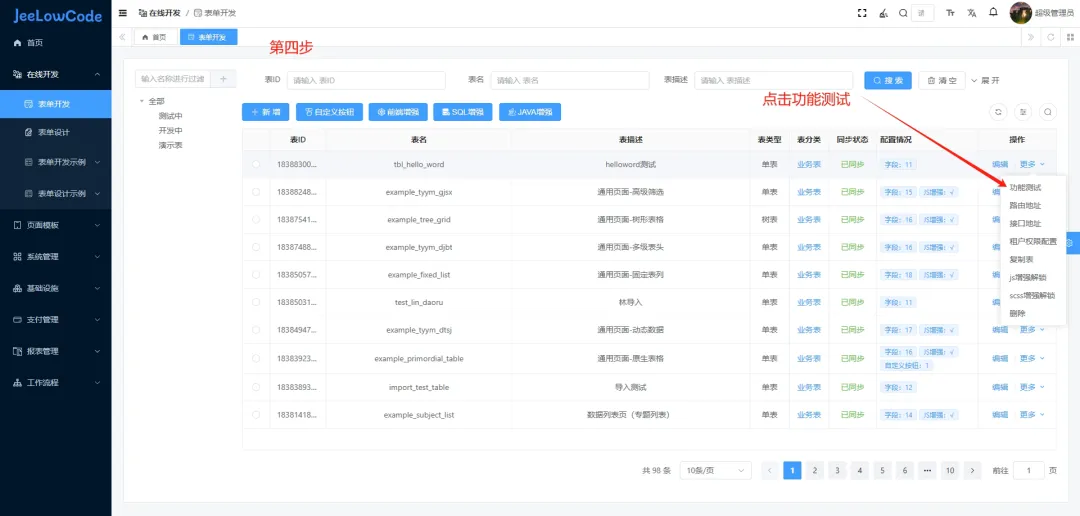Select 演示表 tree item
The height and width of the screenshot is (516, 1080).
pos(170,145)
